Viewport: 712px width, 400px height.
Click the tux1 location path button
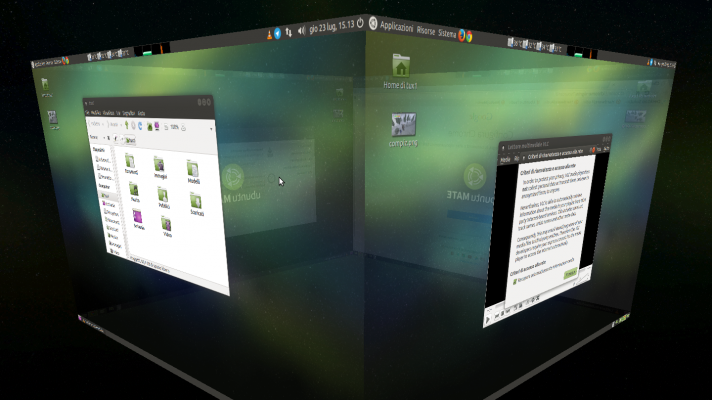point(130,140)
